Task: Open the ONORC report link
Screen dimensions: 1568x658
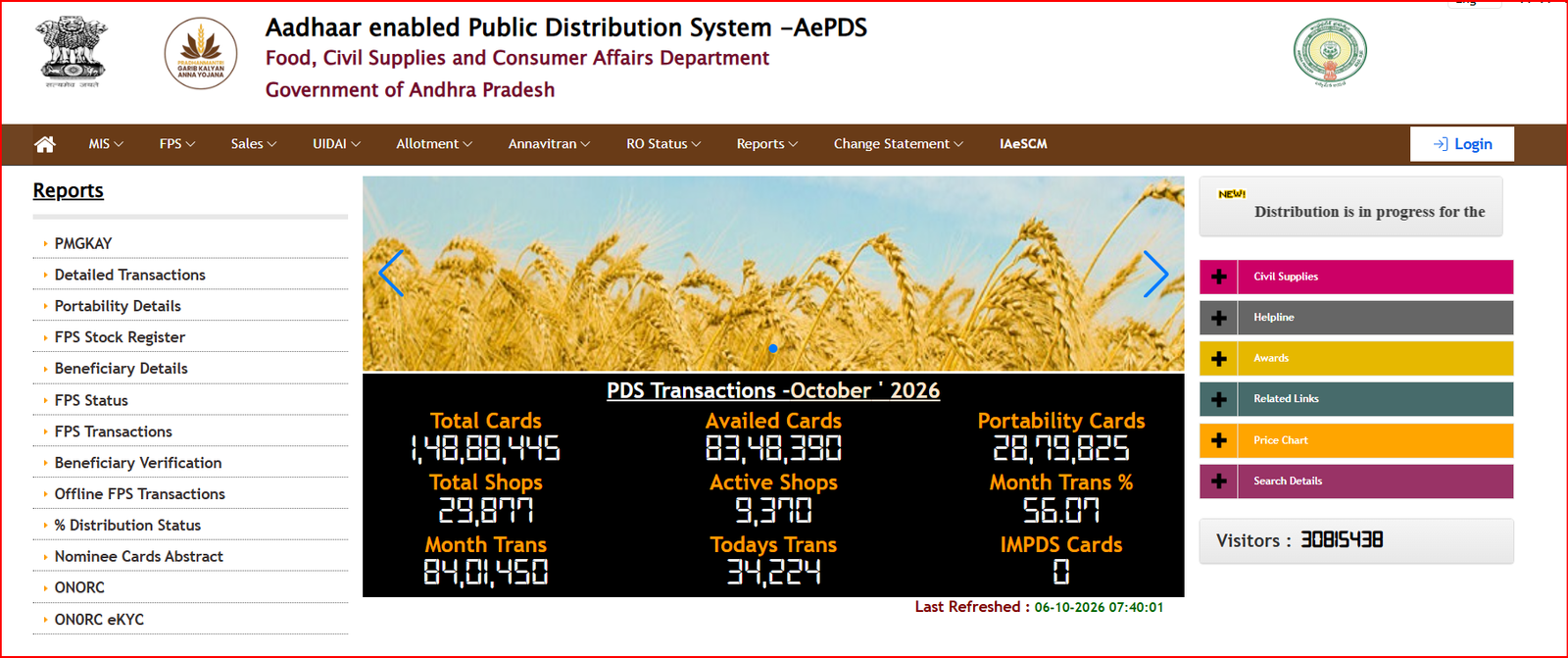Action: [x=79, y=587]
